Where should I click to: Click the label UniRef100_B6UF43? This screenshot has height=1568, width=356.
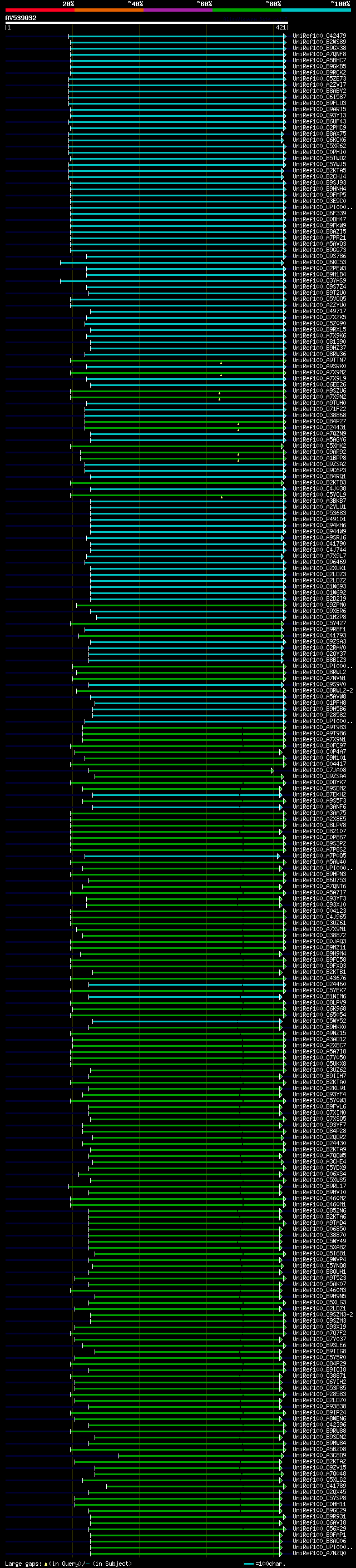(x=319, y=121)
